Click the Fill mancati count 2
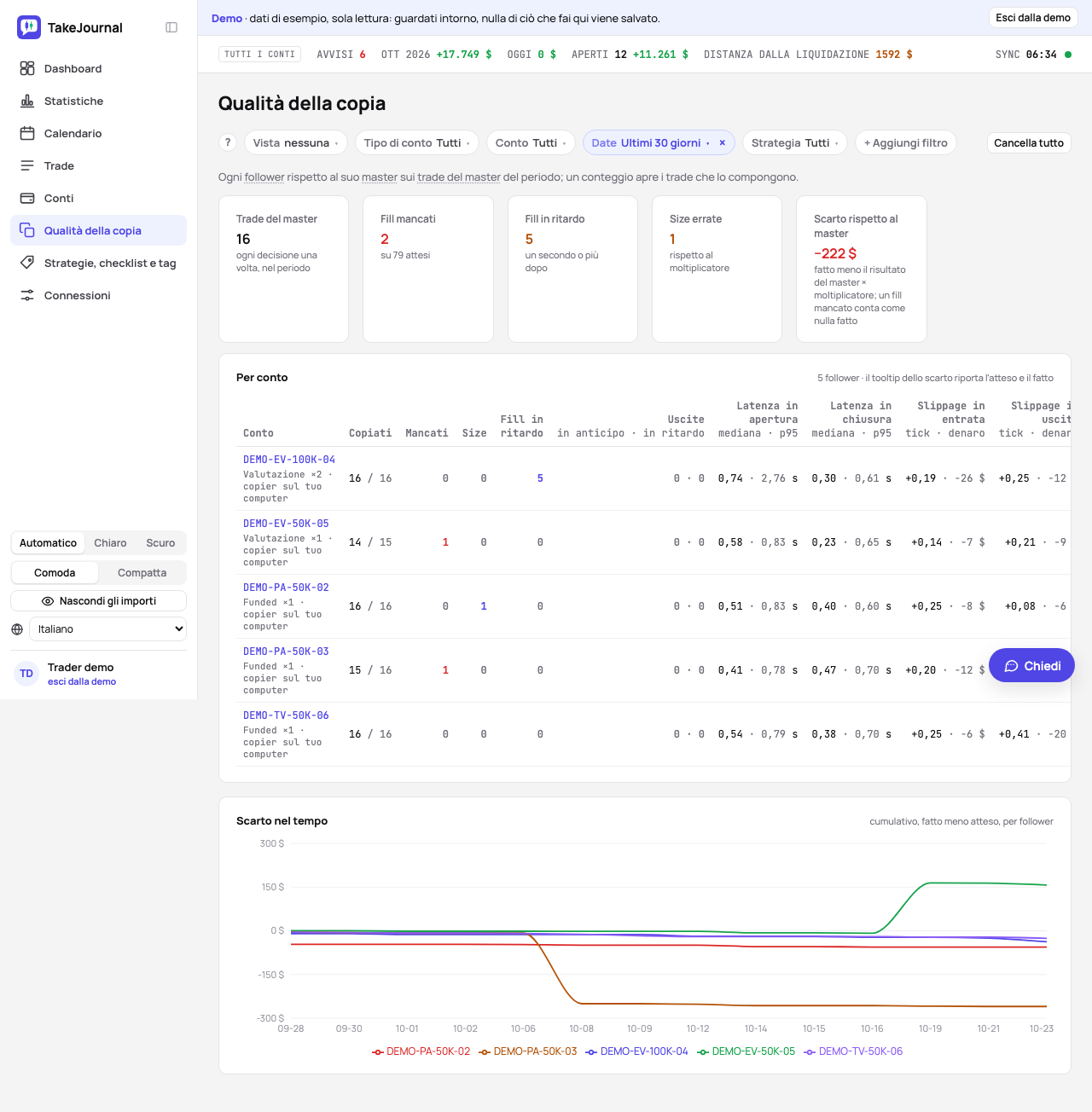The height and width of the screenshot is (1112, 1092). coord(385,240)
